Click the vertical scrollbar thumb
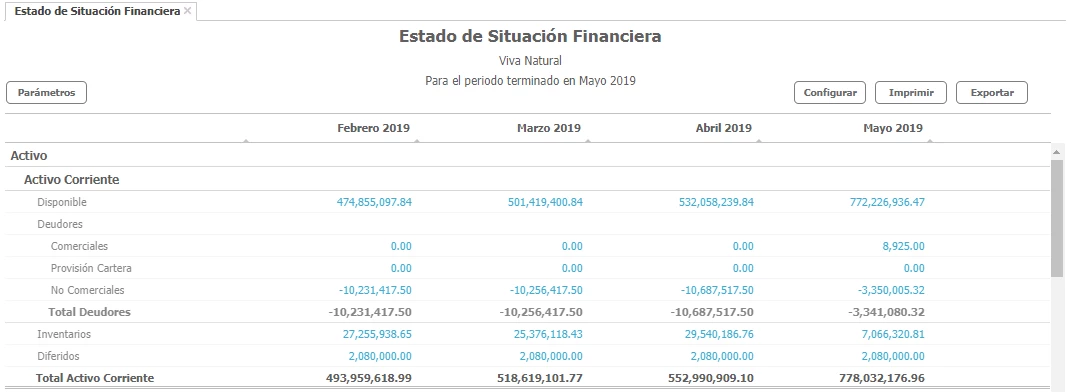 pos(1056,219)
